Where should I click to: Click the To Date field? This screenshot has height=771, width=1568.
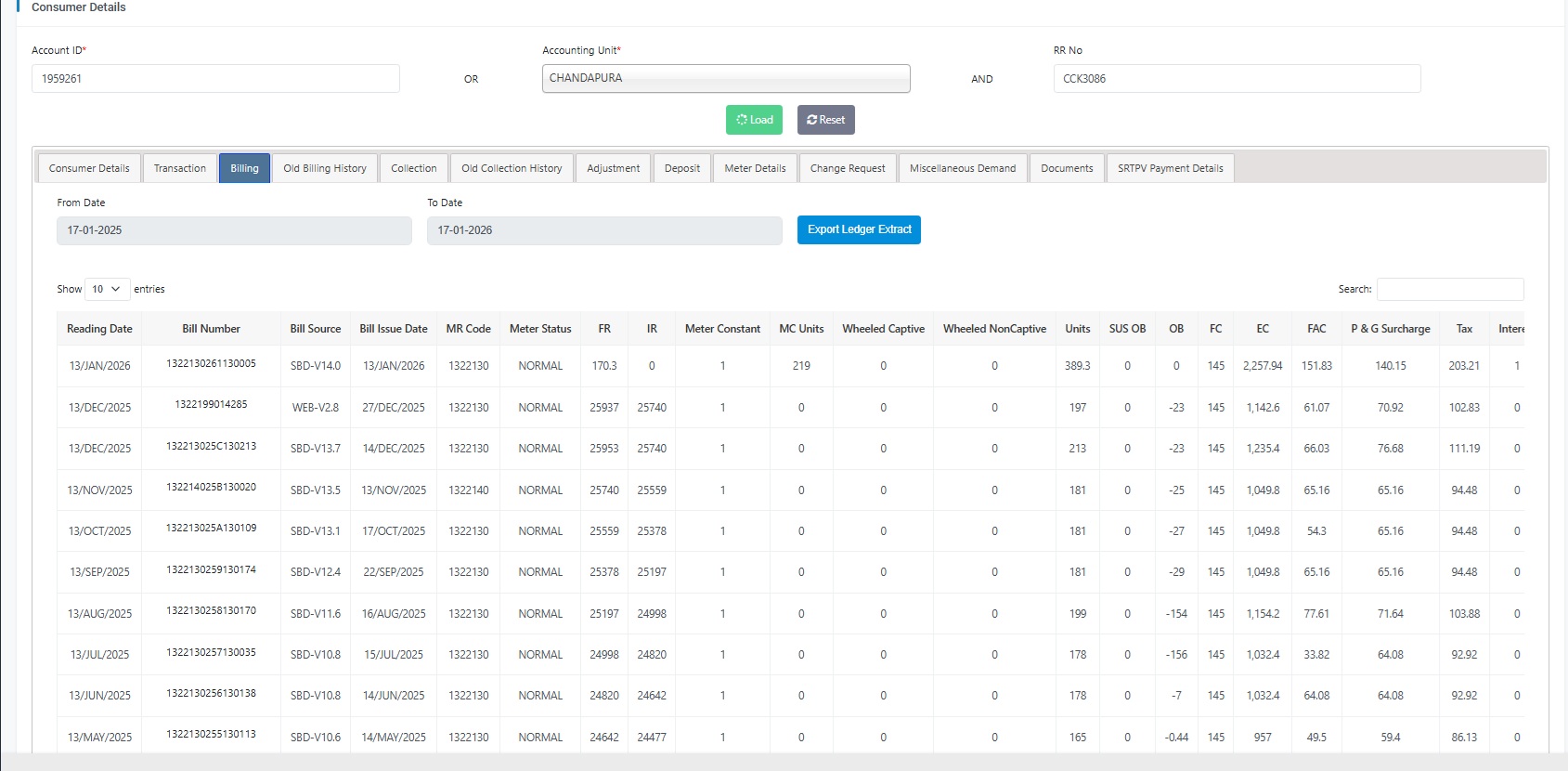coord(603,230)
